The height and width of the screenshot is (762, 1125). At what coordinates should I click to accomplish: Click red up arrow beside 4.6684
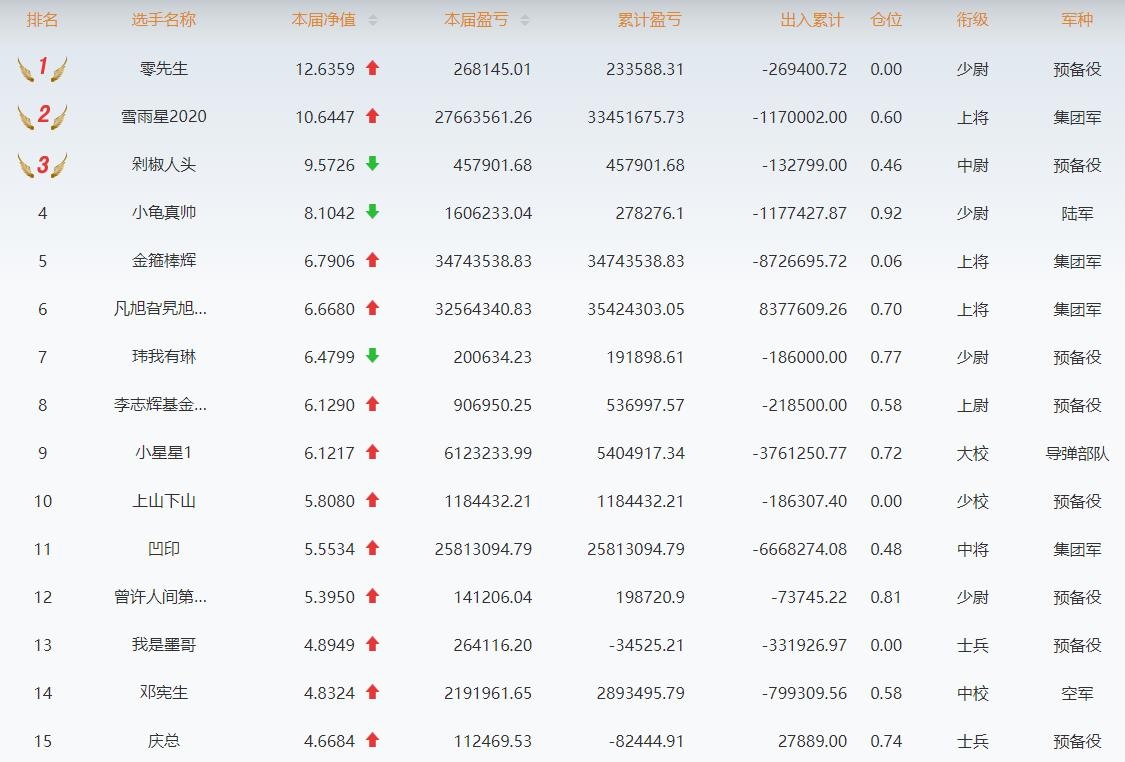(373, 740)
